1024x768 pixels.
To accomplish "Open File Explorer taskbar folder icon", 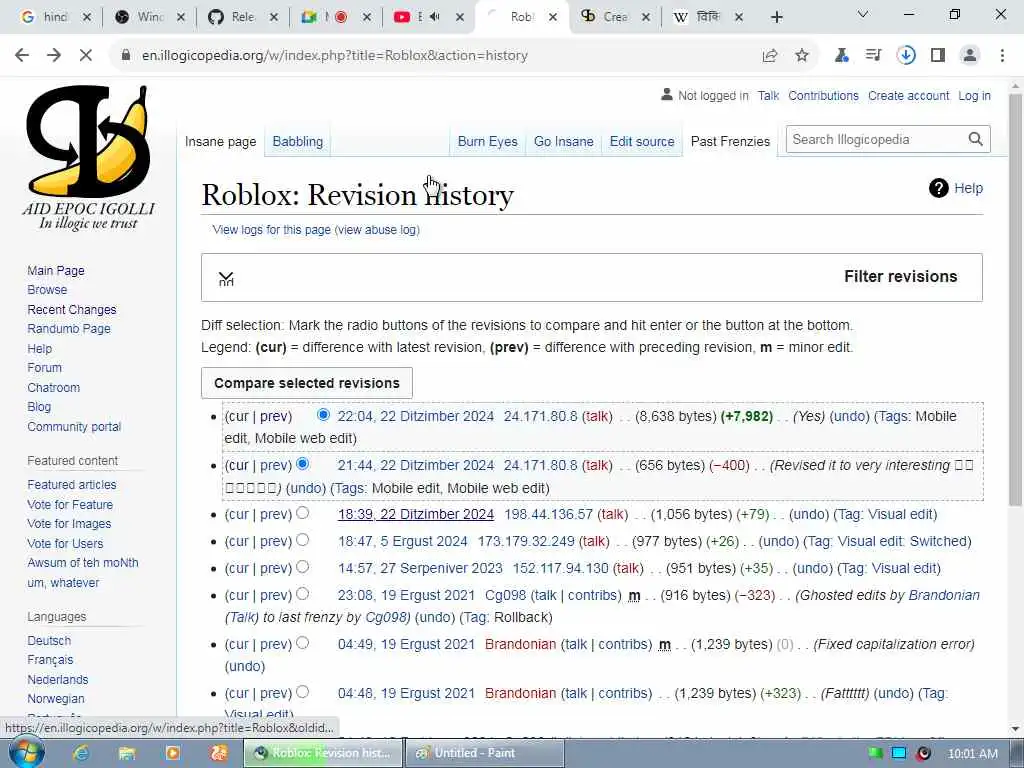I will pos(127,753).
